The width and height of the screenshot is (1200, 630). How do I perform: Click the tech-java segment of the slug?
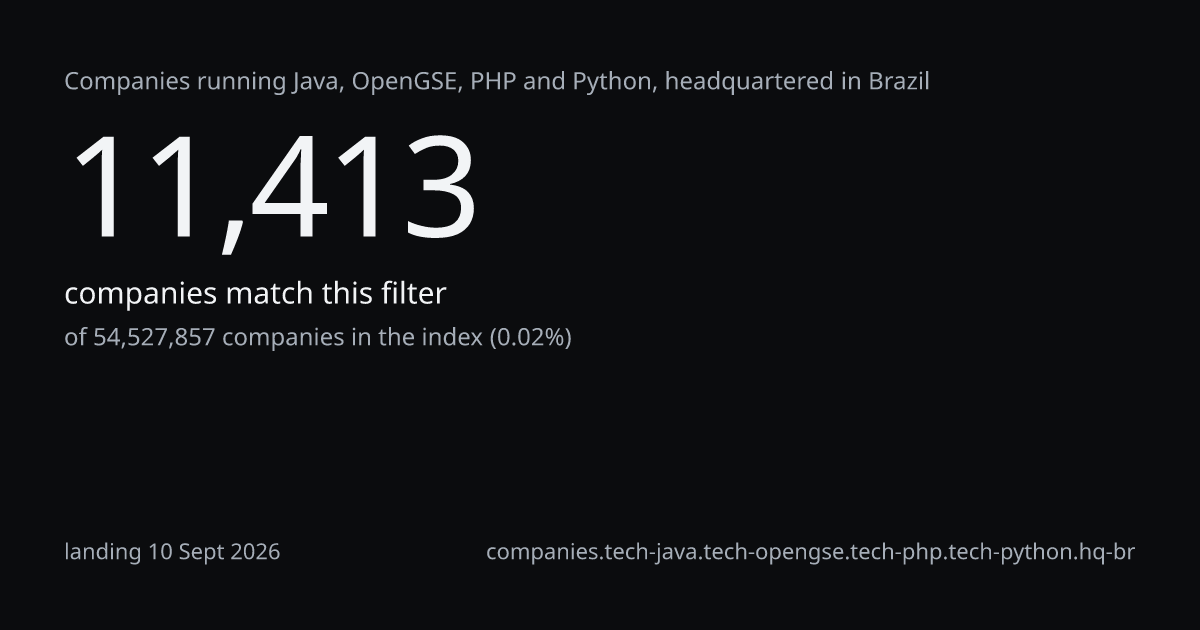pos(651,552)
